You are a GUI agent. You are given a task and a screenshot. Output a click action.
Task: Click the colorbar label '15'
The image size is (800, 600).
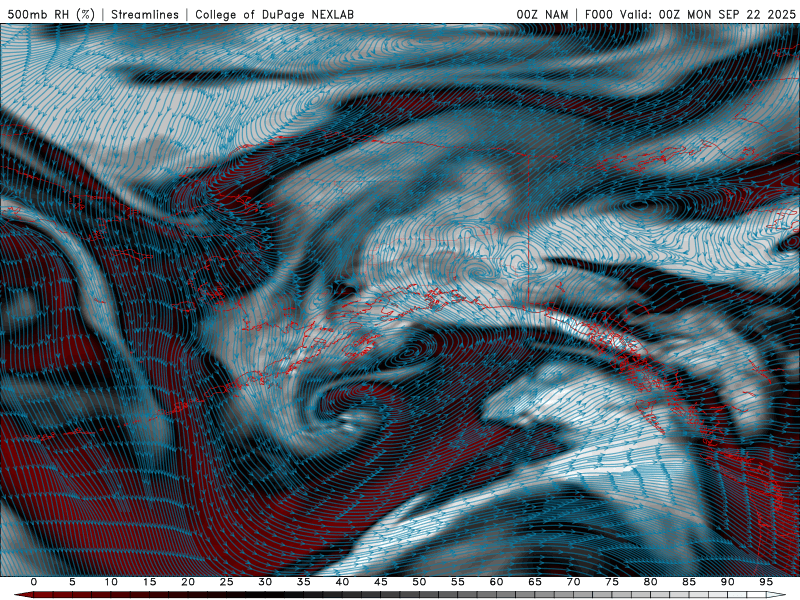(149, 582)
